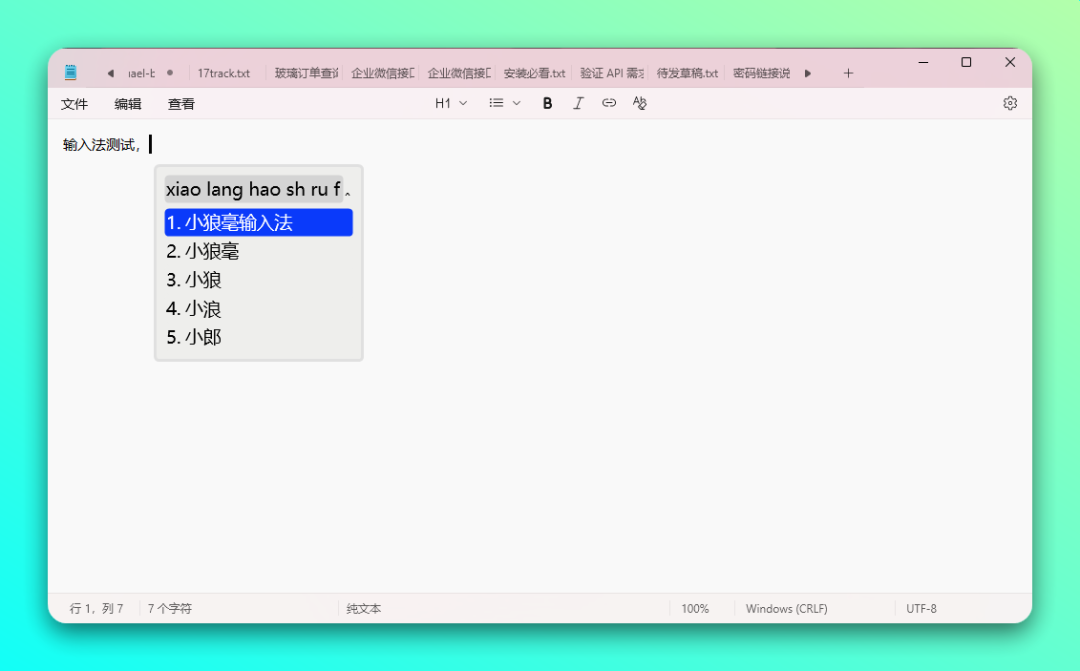Viewport: 1080px width, 671px height.
Task: Expand the H1 heading dropdown
Action: coord(451,103)
